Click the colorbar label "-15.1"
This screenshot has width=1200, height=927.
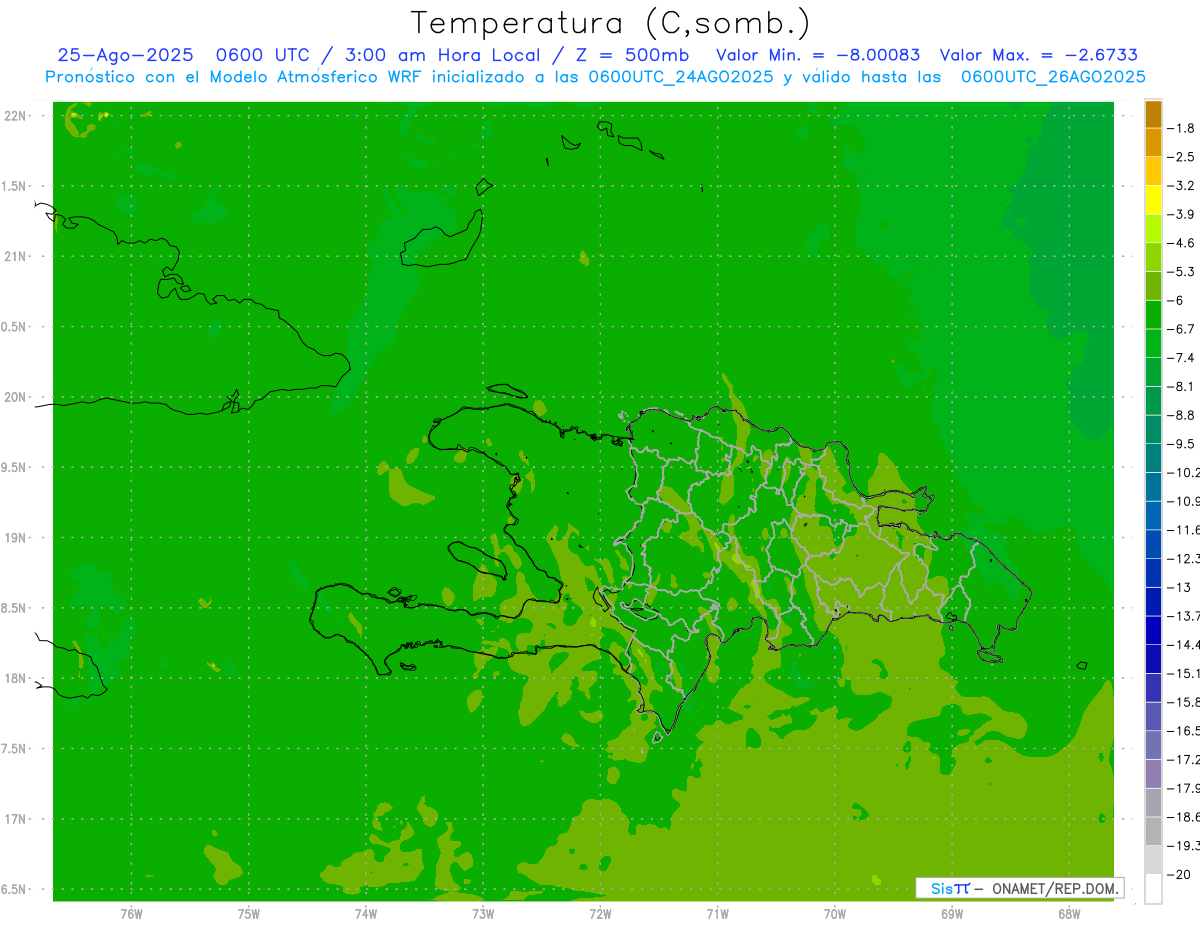pyautogui.click(x=1183, y=673)
